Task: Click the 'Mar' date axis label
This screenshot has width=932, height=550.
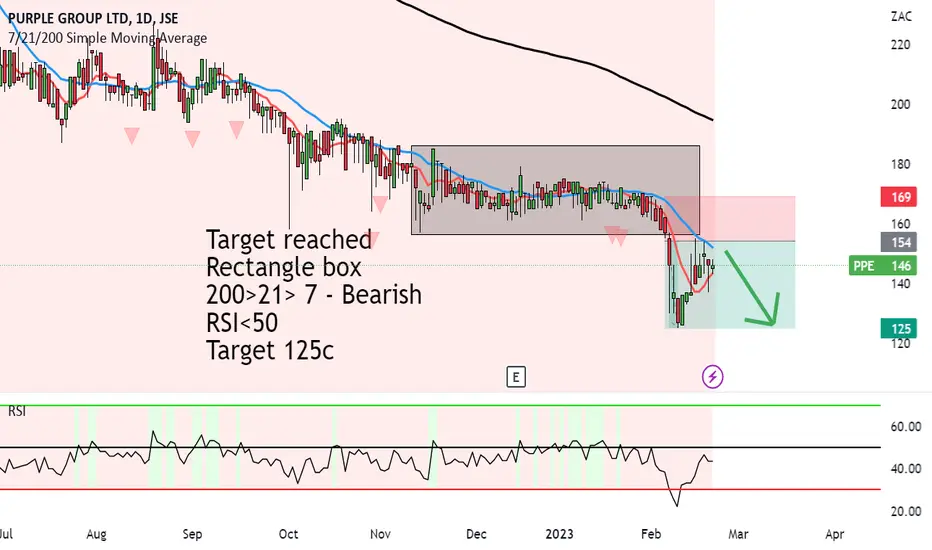Action: (x=738, y=534)
